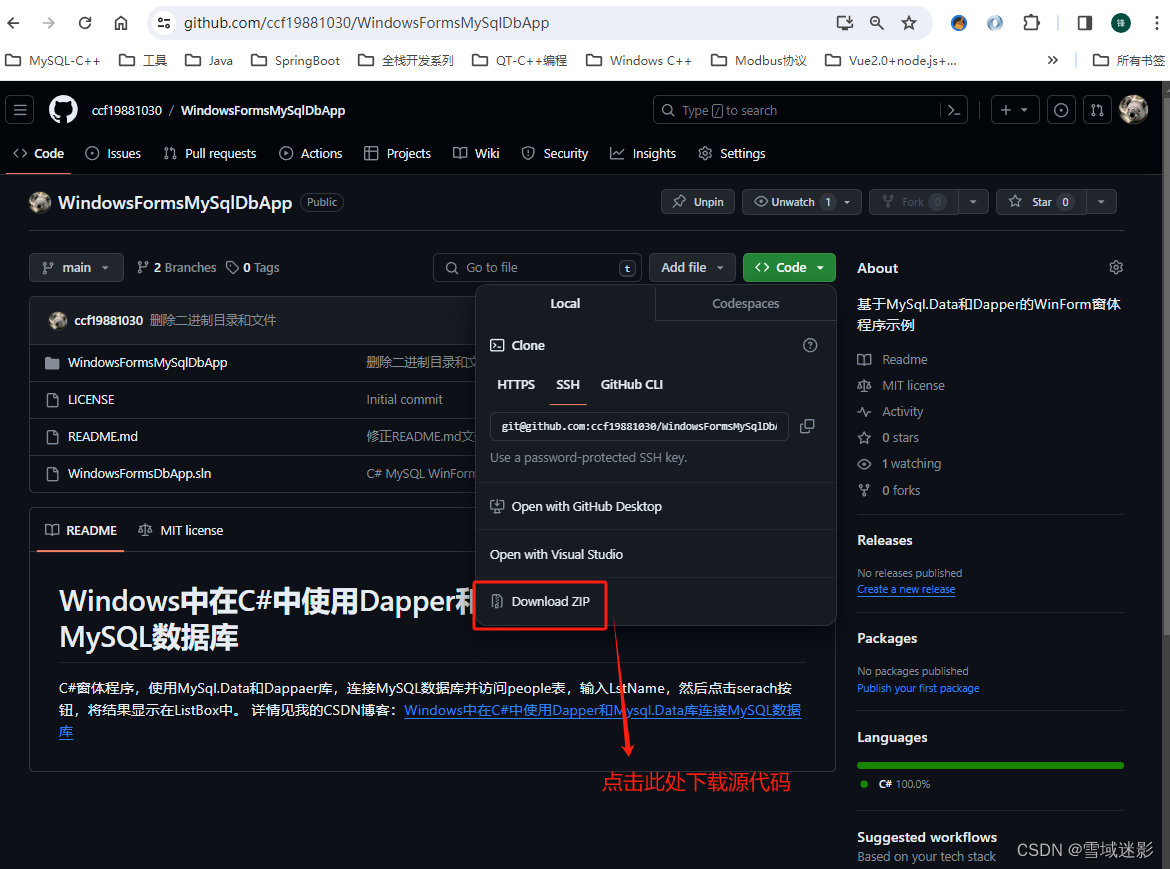Viewport: 1170px width, 869px height.
Task: Click the Go to file search field
Action: coord(537,267)
